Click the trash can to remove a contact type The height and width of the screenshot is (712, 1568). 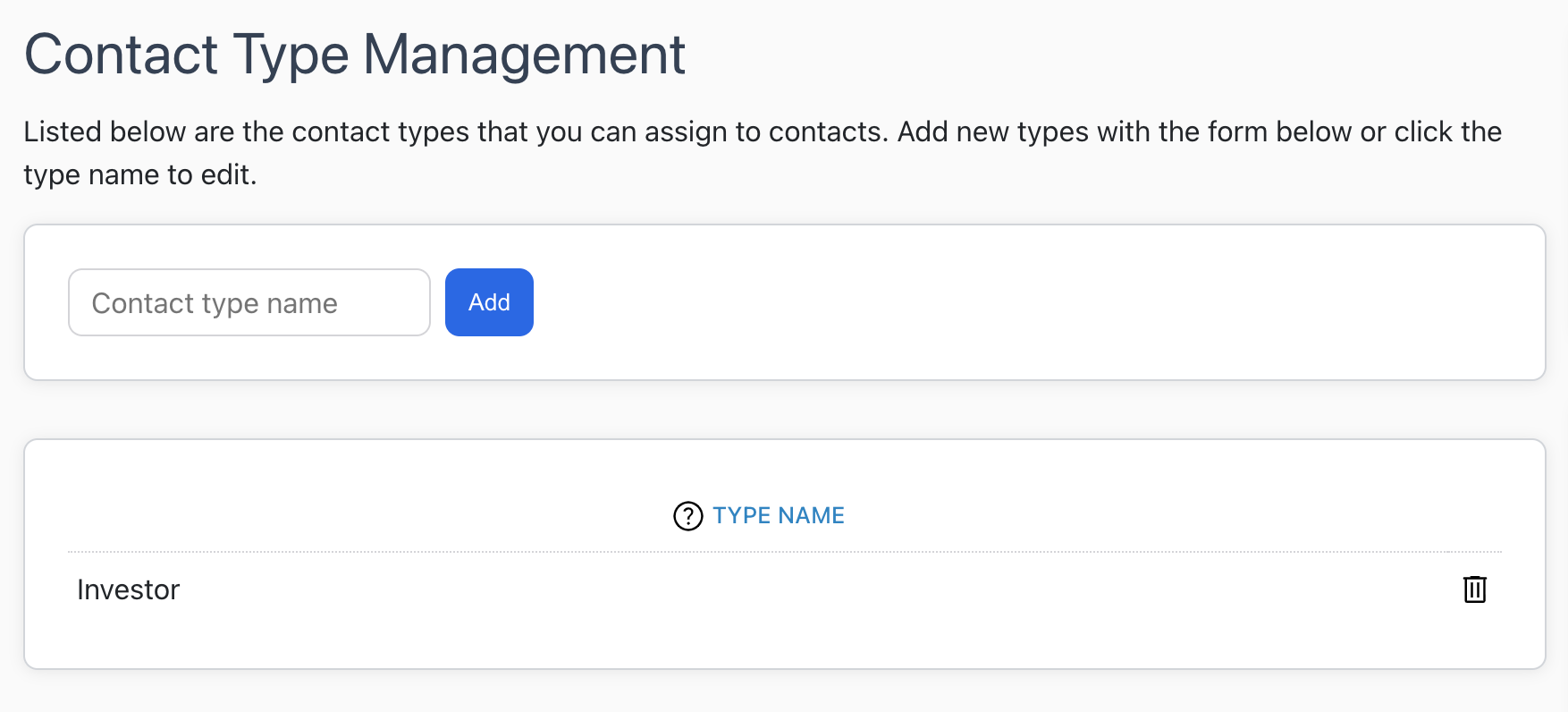pyautogui.click(x=1474, y=589)
